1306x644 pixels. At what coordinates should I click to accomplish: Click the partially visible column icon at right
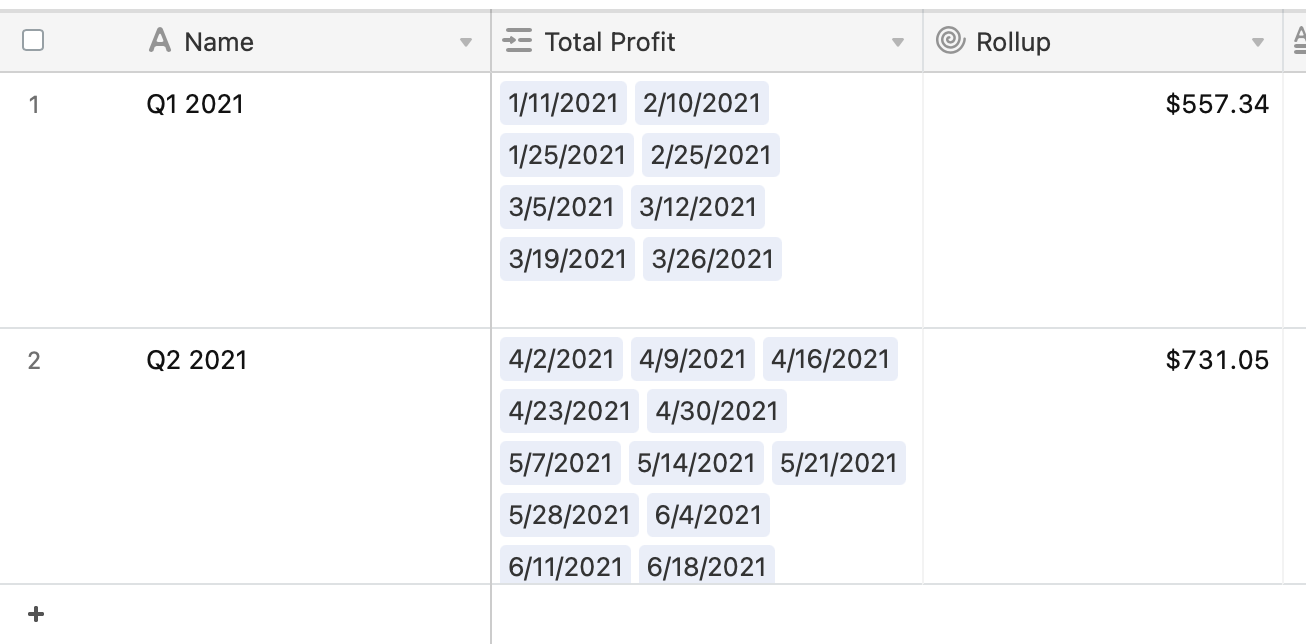click(1298, 41)
